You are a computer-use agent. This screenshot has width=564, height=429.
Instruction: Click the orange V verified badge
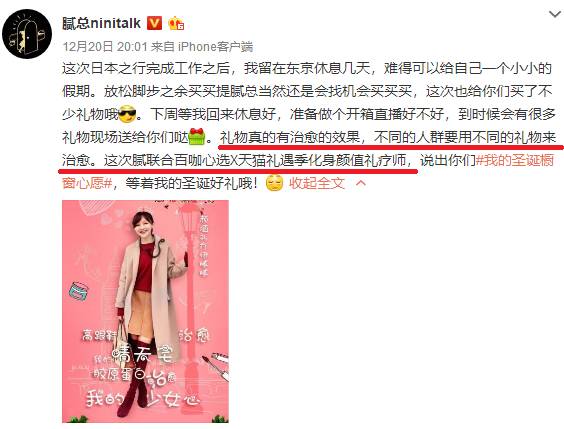[154, 24]
